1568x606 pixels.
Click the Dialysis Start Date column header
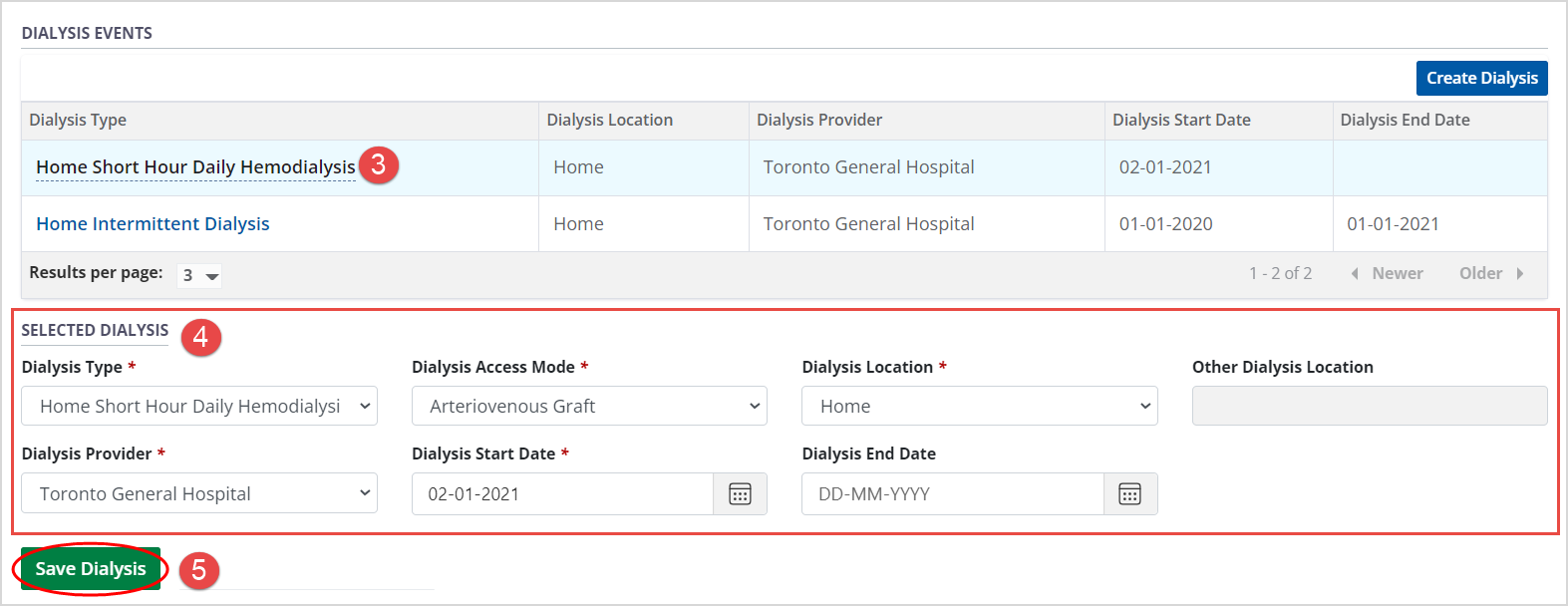coord(1181,120)
